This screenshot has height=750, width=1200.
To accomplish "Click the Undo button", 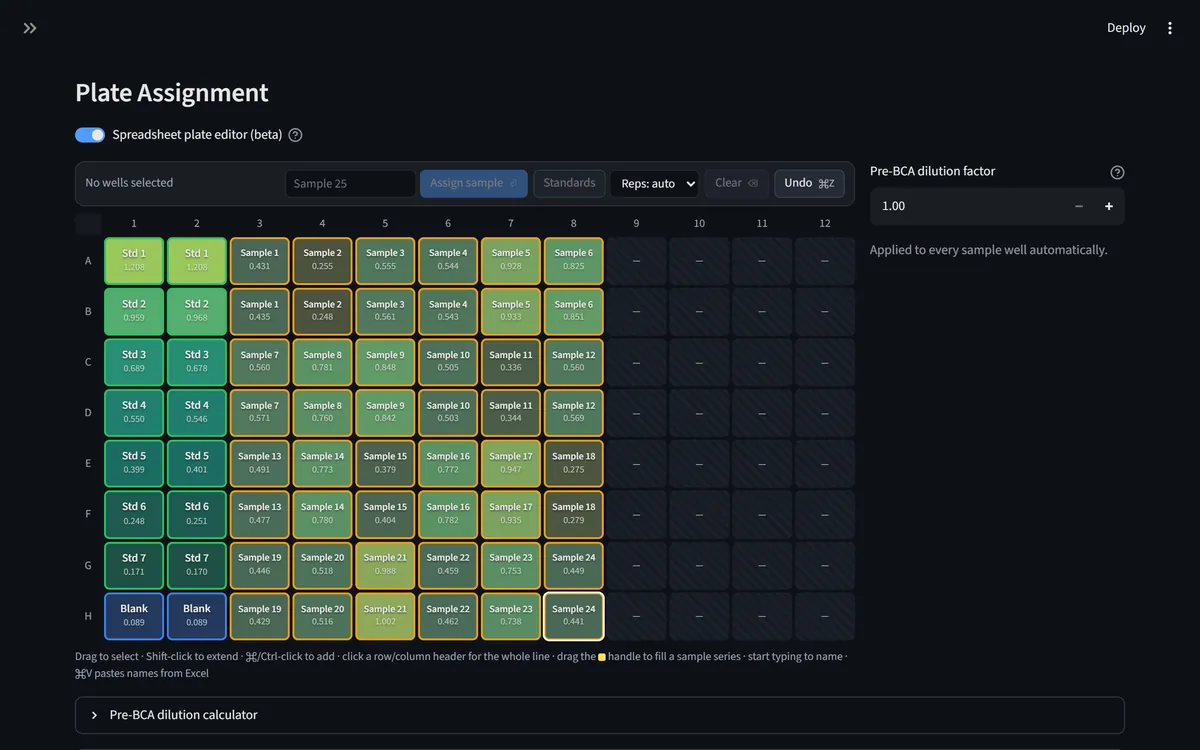I will click(x=809, y=183).
